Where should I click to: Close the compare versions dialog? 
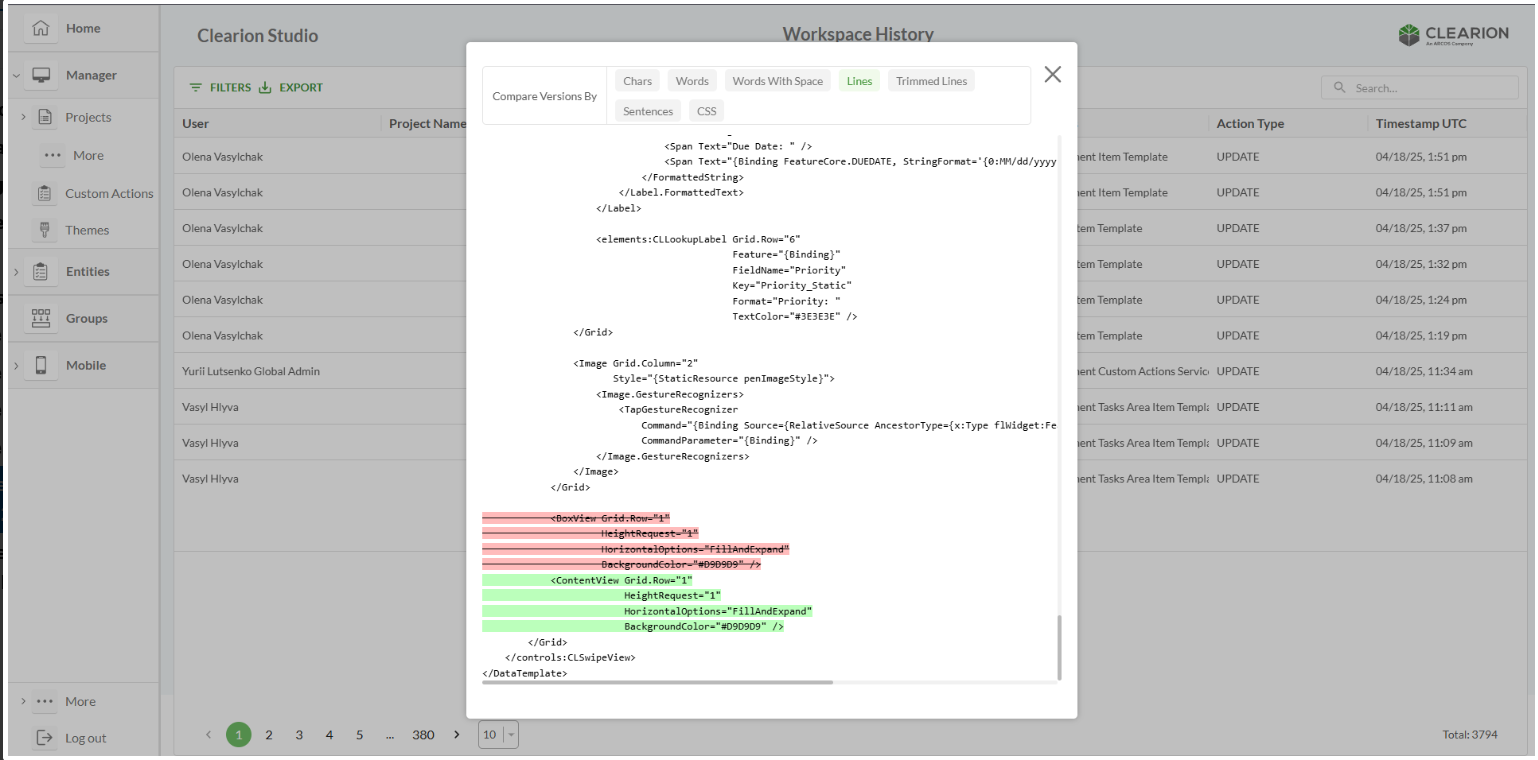pos(1052,74)
